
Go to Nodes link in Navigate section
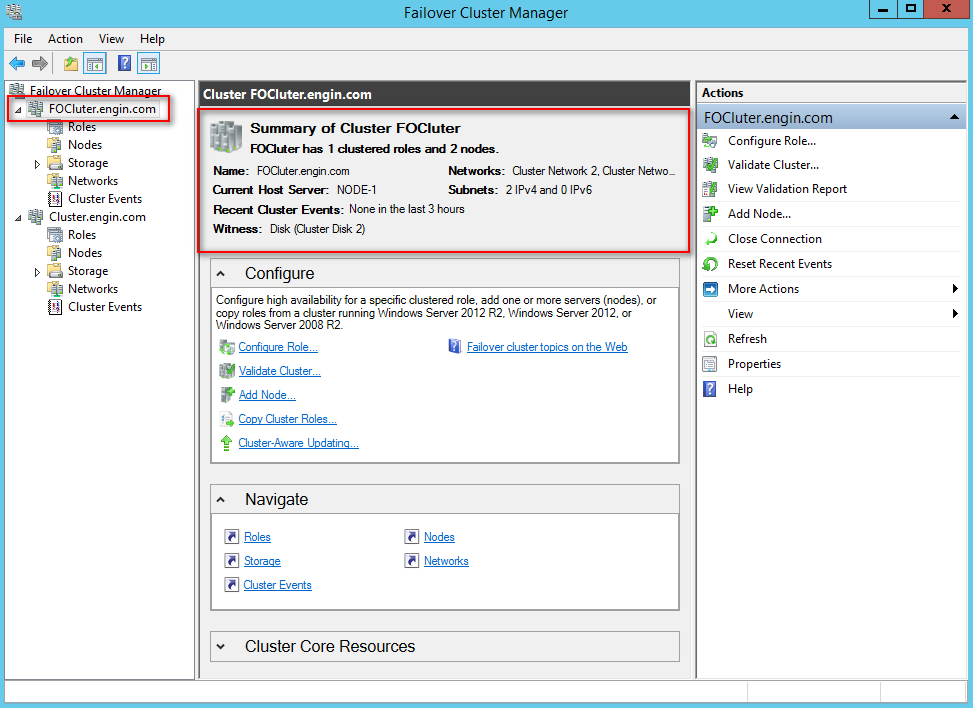tap(439, 537)
